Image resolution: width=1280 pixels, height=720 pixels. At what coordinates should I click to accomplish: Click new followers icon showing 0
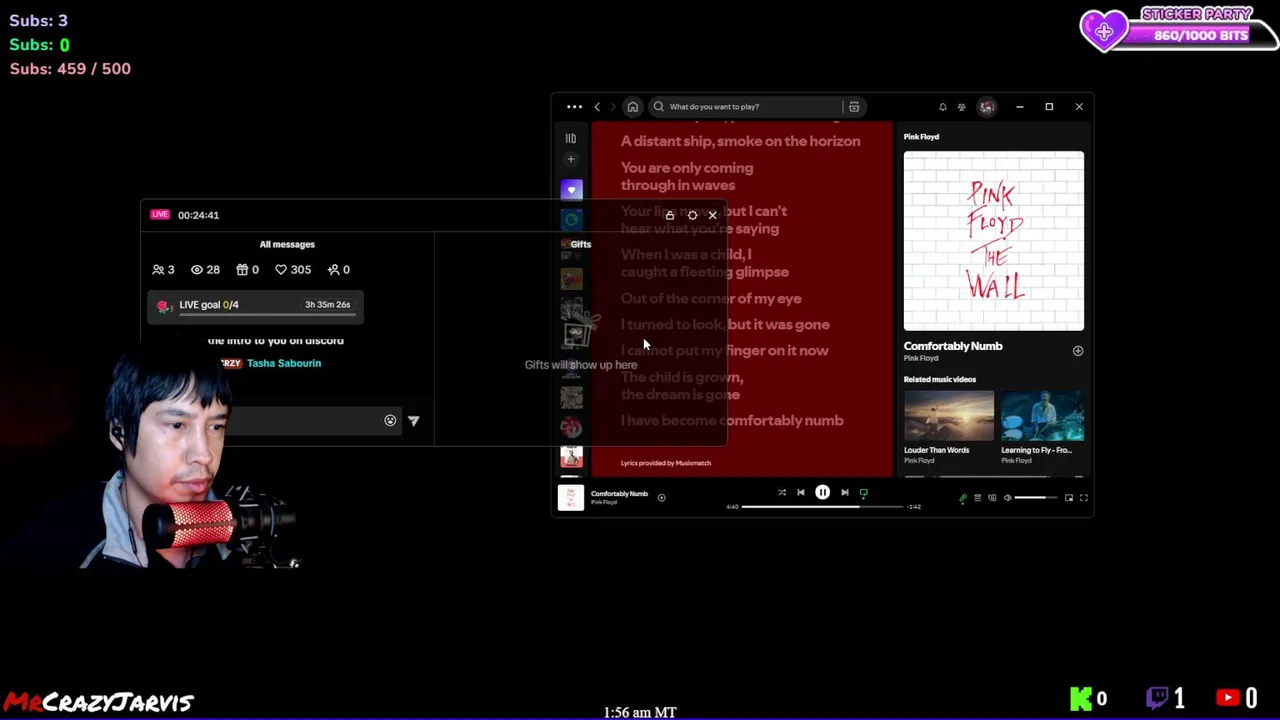339,270
